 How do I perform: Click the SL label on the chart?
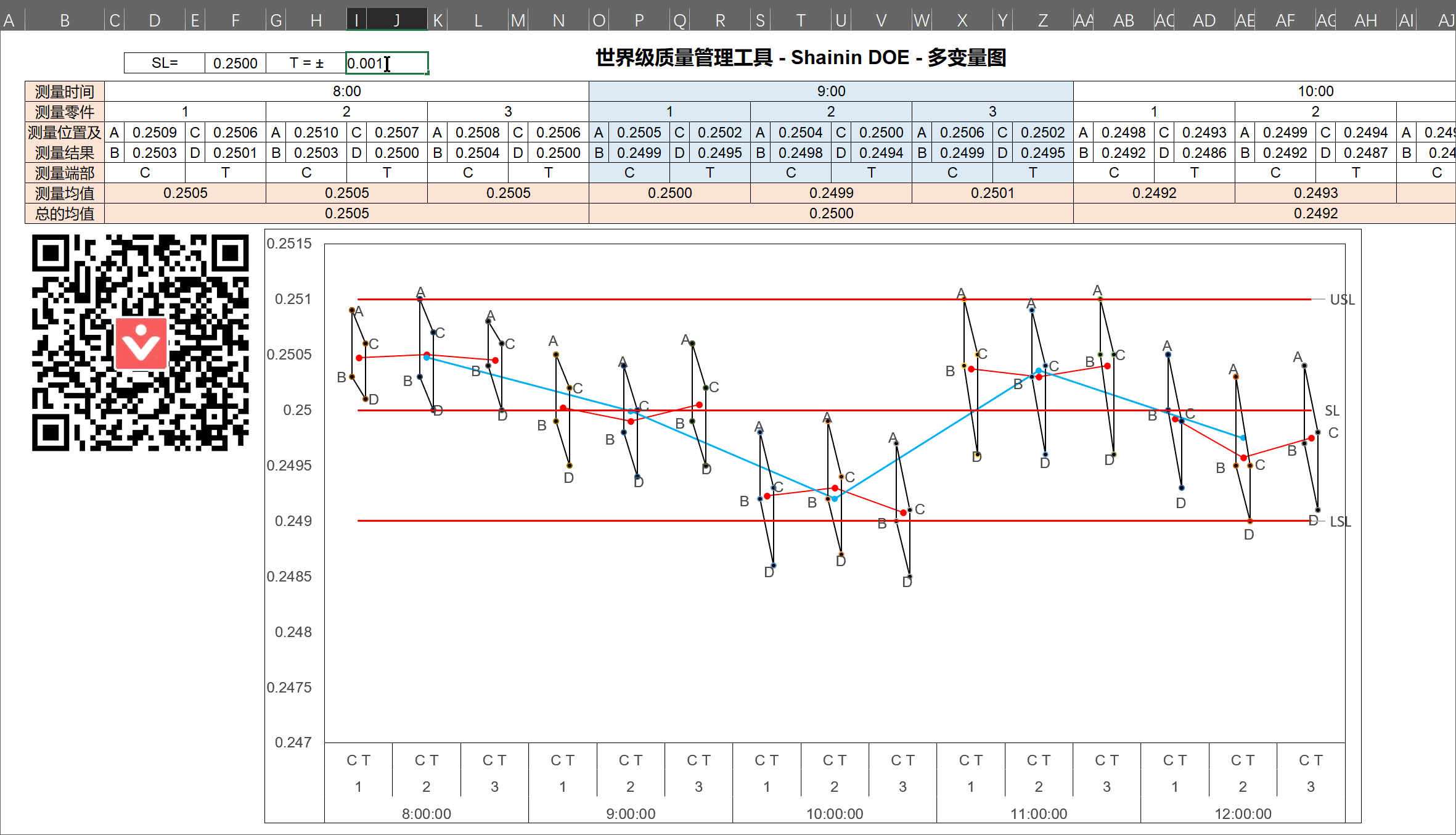pyautogui.click(x=1332, y=411)
